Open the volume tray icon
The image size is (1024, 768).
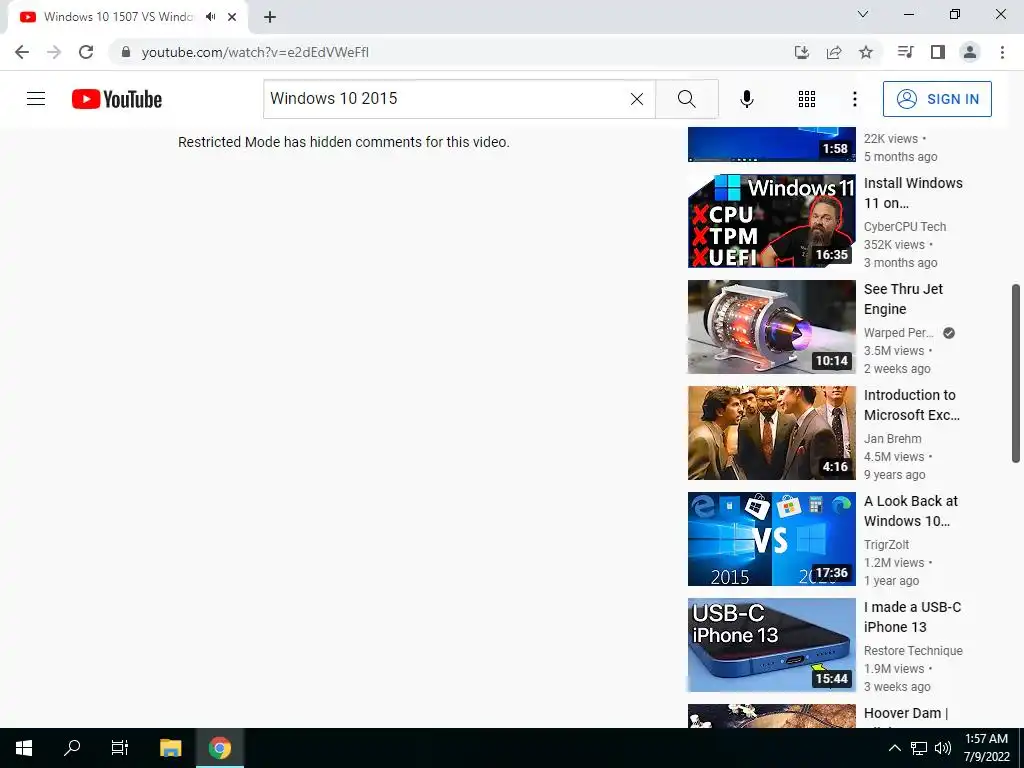point(942,748)
